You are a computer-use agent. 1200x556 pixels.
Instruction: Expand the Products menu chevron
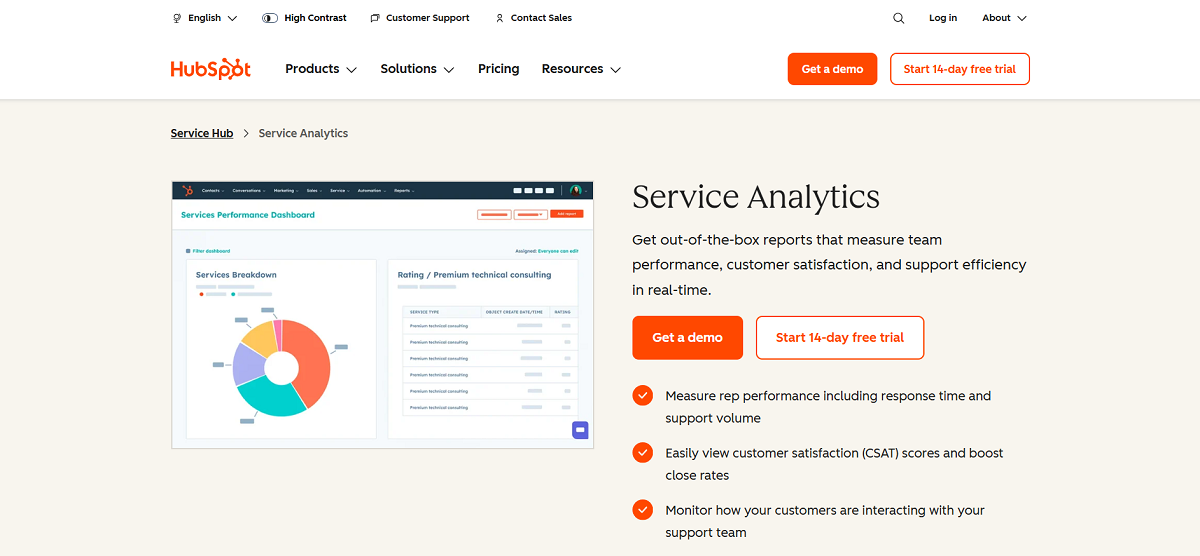coord(351,70)
